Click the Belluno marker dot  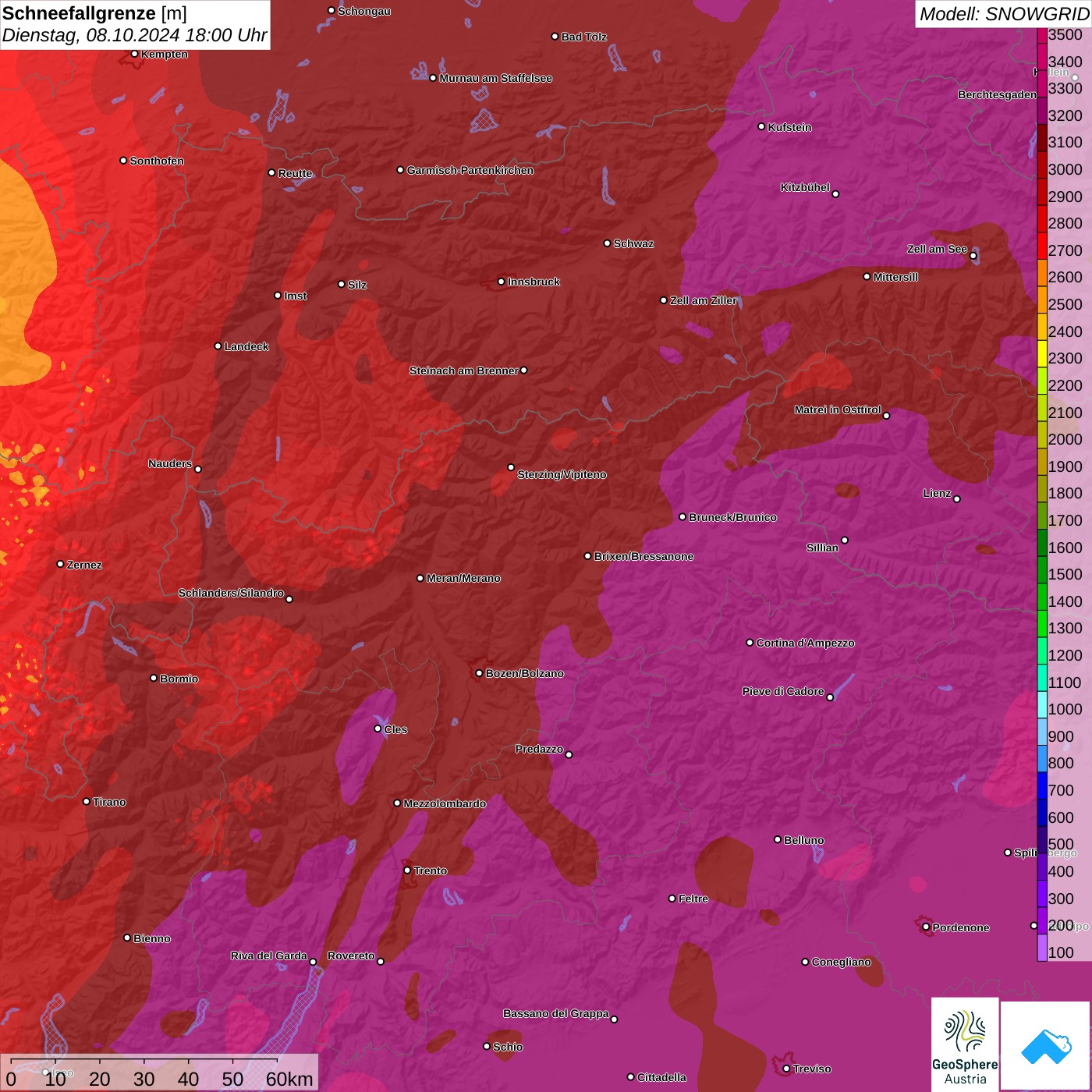[x=778, y=839]
